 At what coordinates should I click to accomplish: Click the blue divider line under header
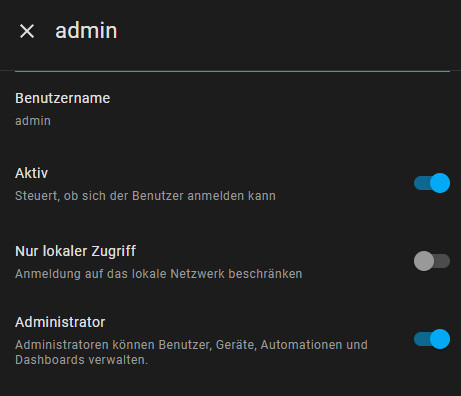[232, 71]
